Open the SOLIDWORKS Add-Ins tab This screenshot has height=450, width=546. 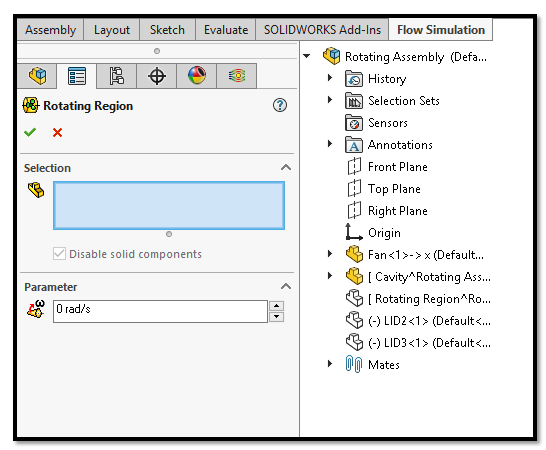point(322,30)
